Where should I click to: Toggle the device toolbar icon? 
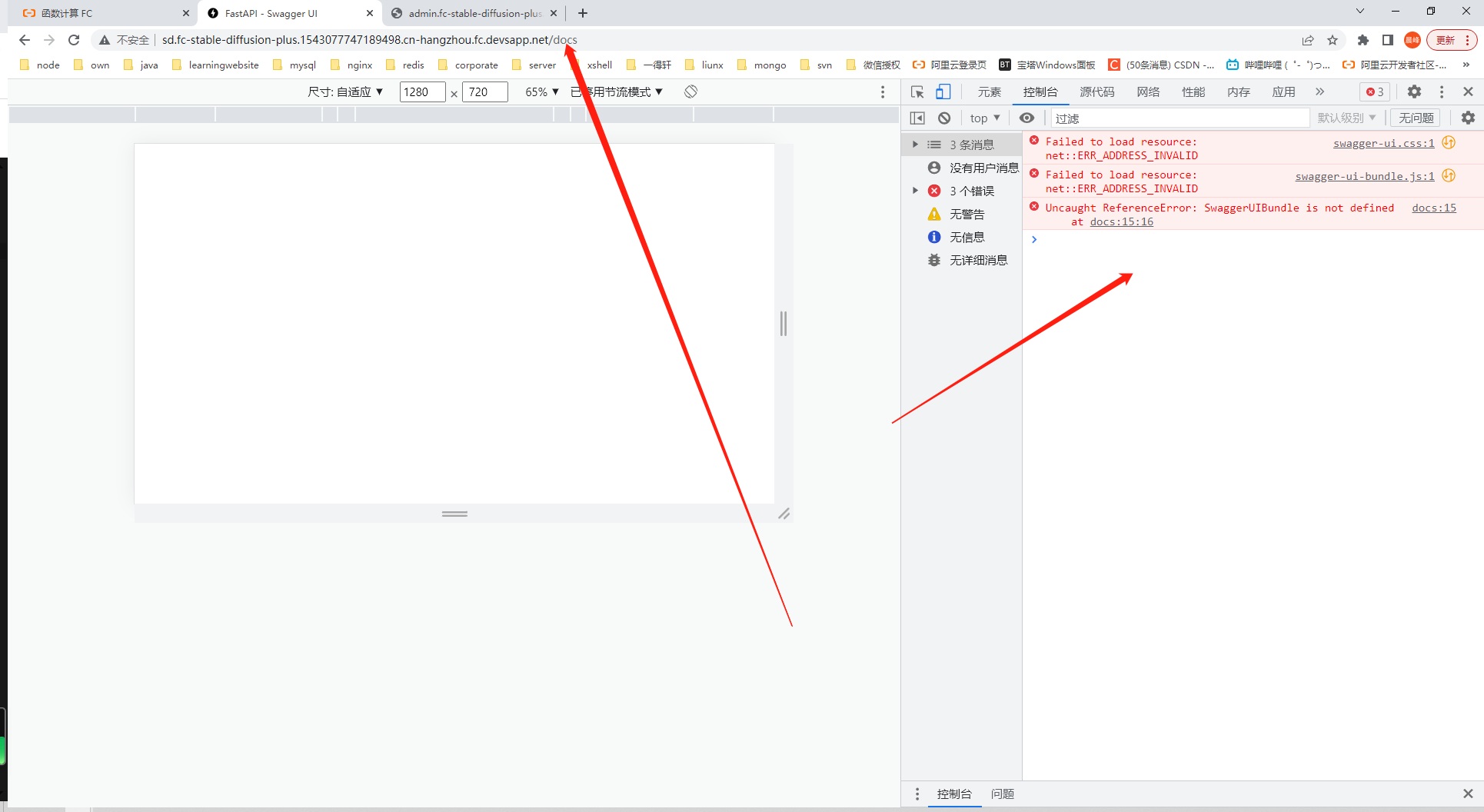point(943,92)
